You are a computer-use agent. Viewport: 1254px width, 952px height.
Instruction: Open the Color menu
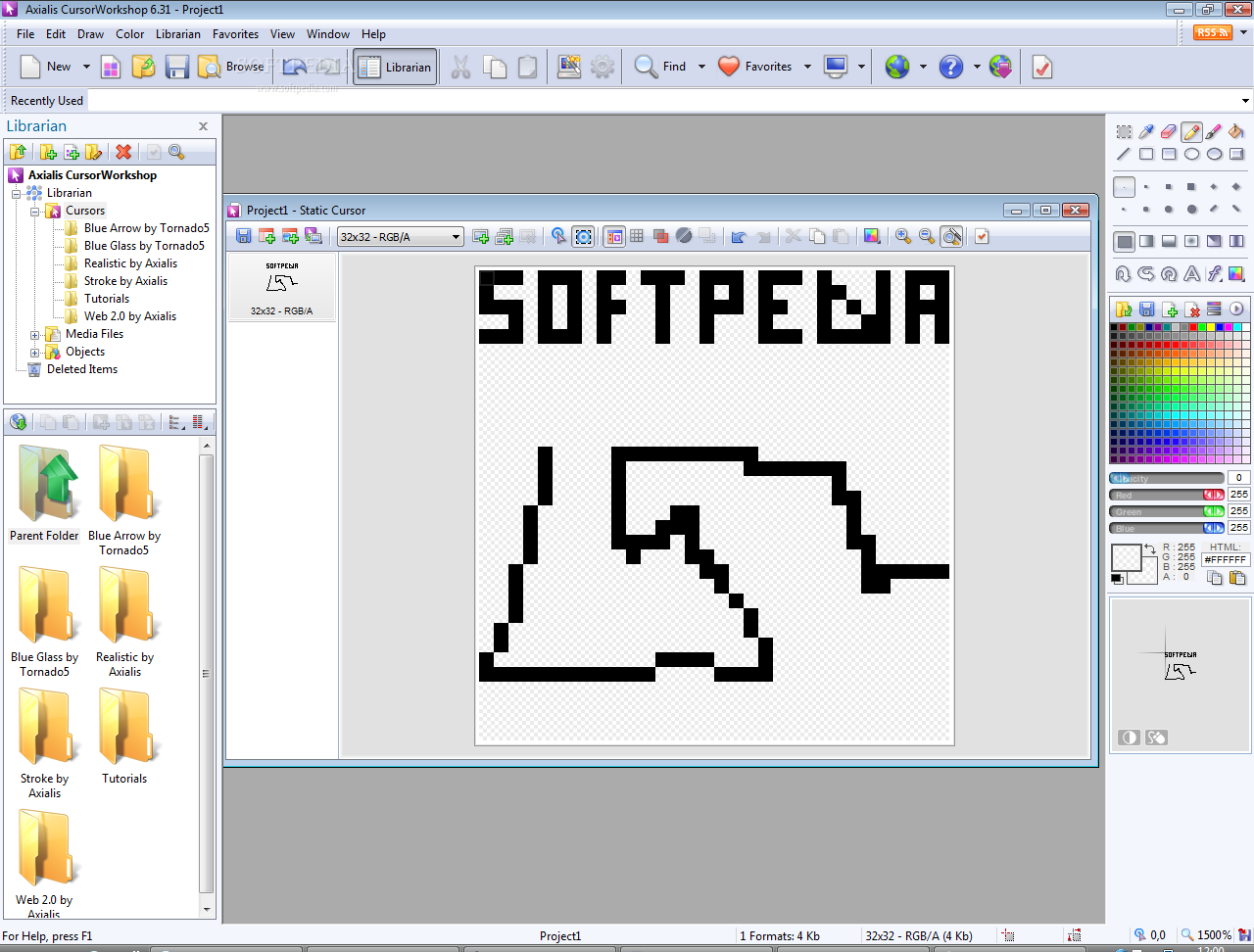[x=130, y=33]
